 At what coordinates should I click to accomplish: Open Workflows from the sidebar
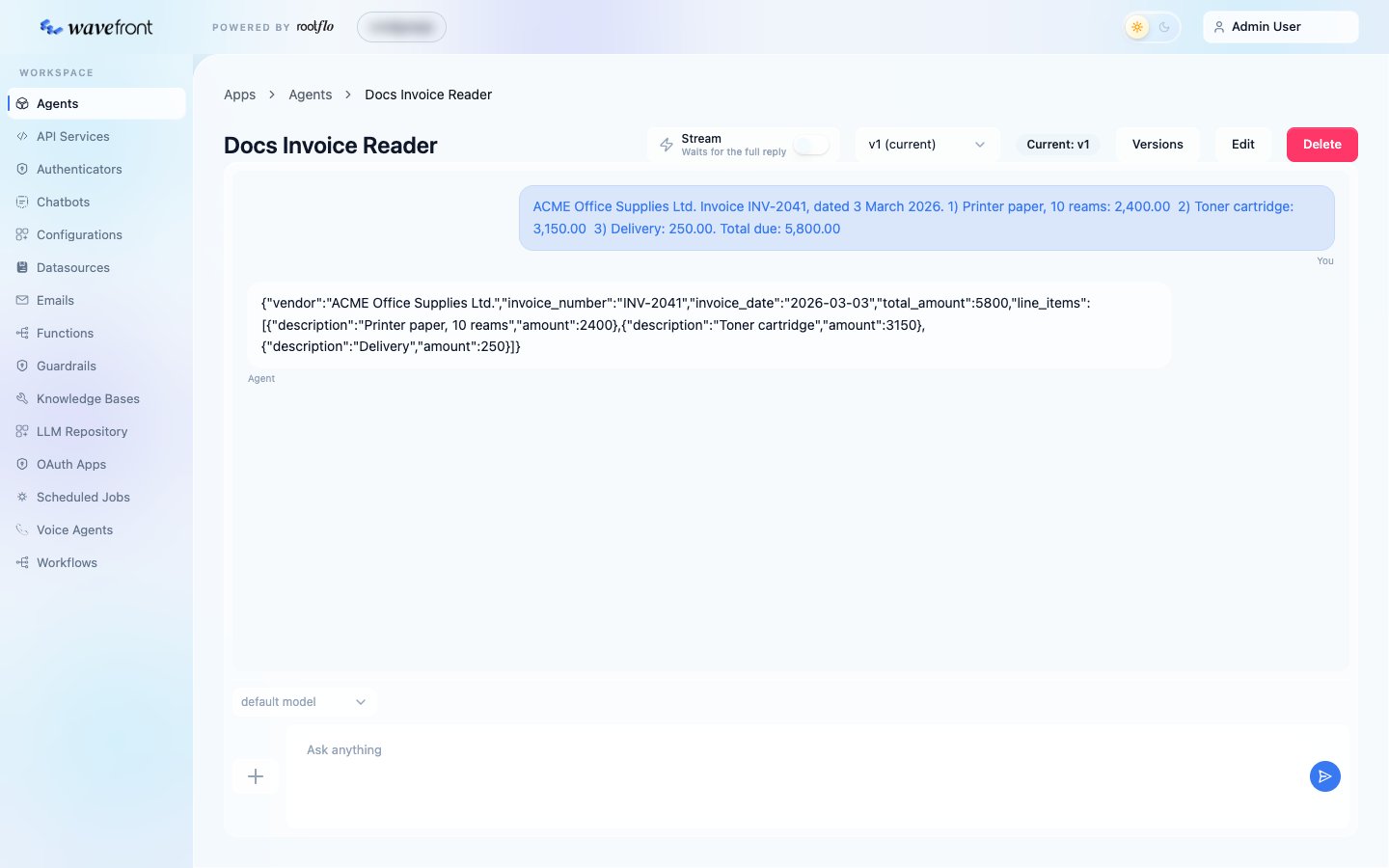96,562
